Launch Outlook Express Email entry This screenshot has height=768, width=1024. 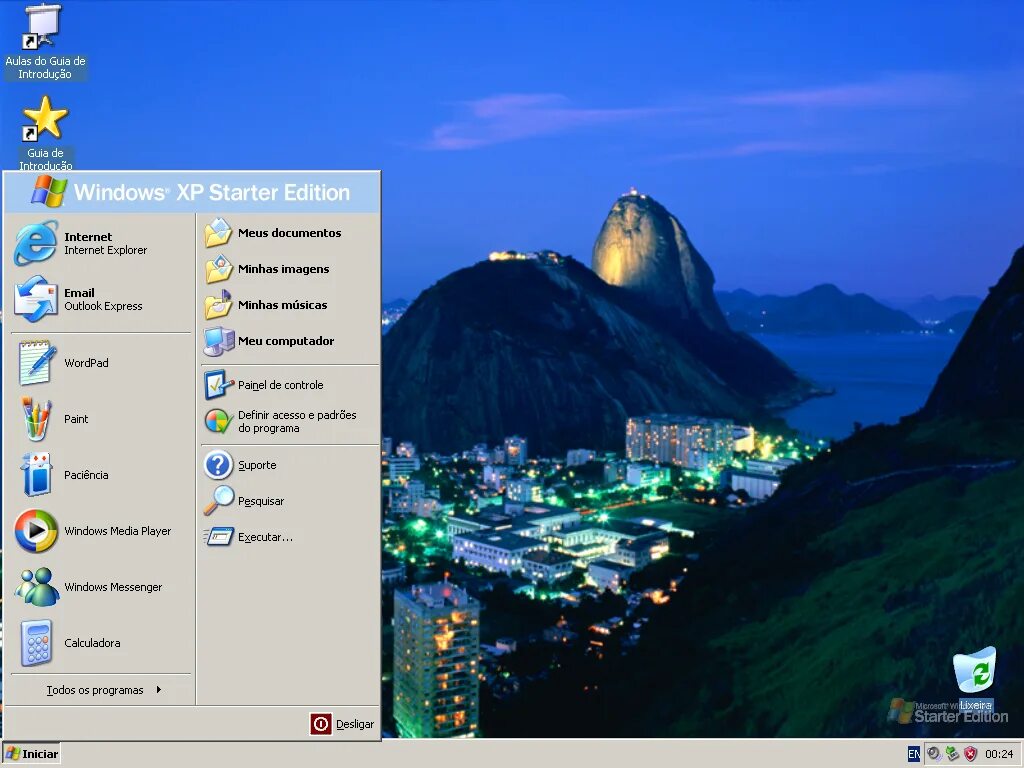pos(99,299)
